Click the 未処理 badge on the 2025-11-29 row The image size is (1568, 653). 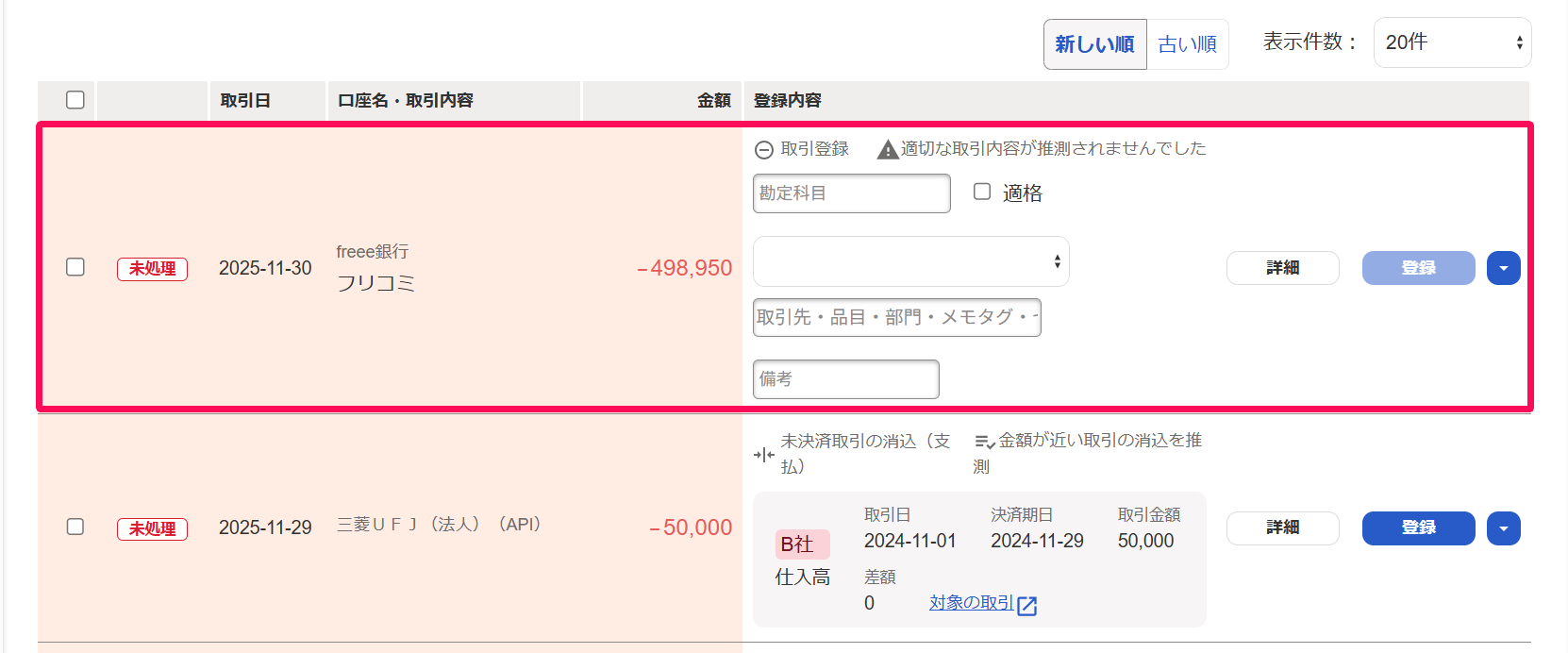click(152, 529)
